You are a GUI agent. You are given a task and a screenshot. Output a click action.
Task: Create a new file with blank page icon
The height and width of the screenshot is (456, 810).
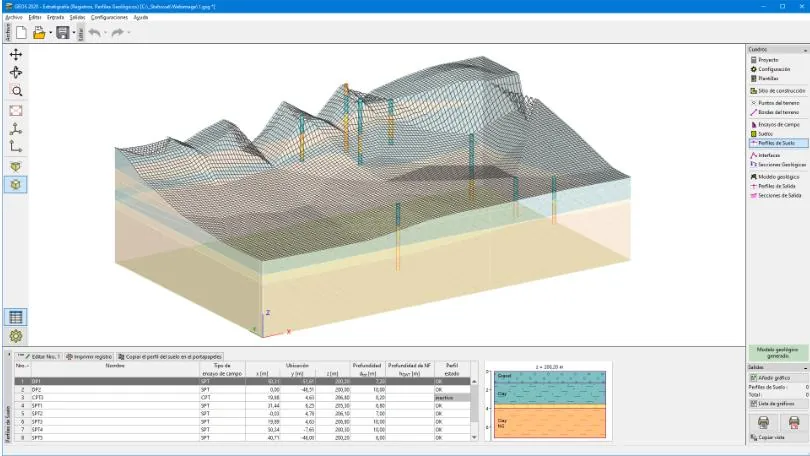21,33
